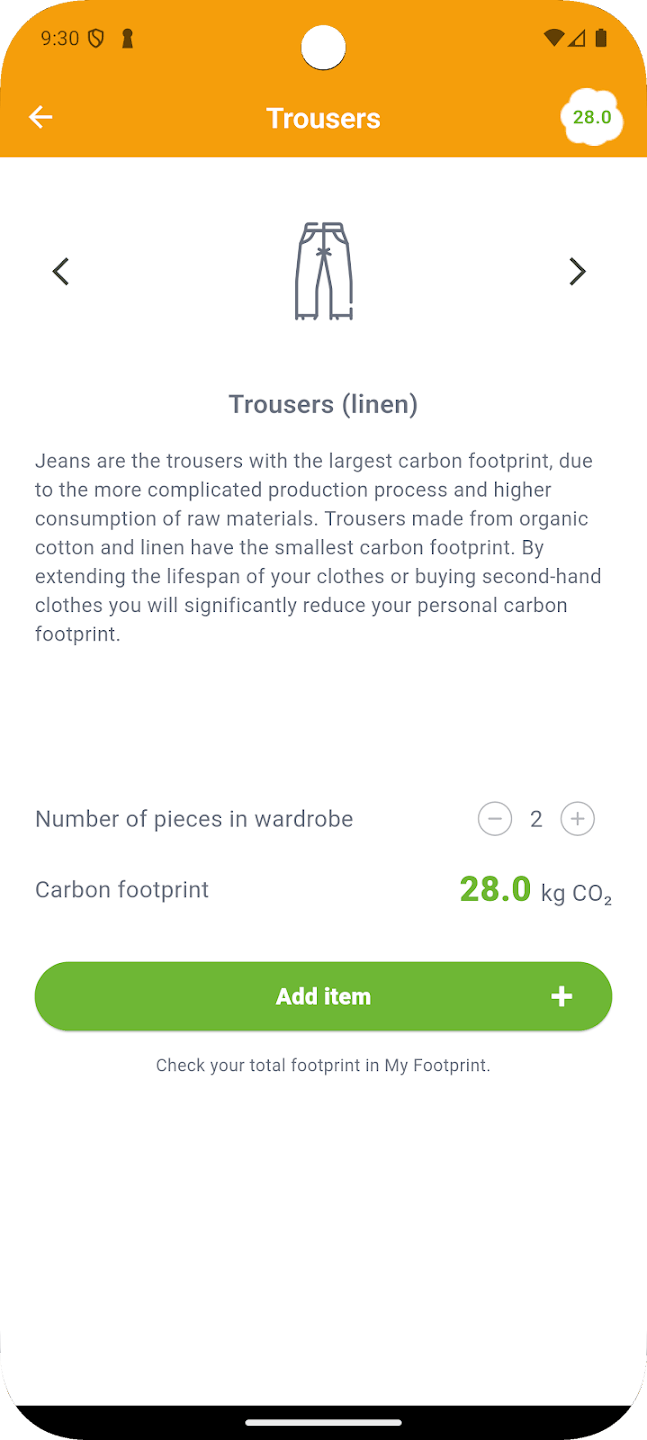The image size is (647, 1440).
Task: Show previous trousers type with left chevron
Action: tap(61, 271)
